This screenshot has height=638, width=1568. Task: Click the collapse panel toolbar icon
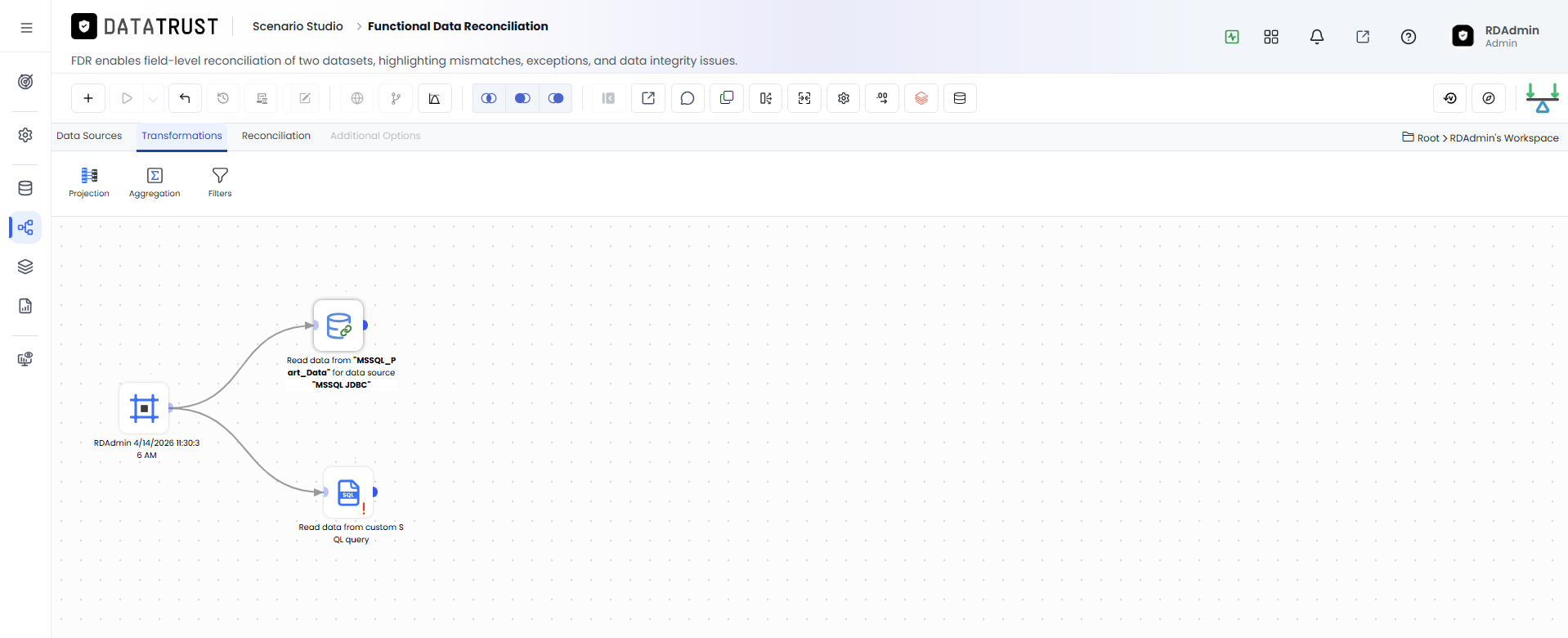click(608, 98)
